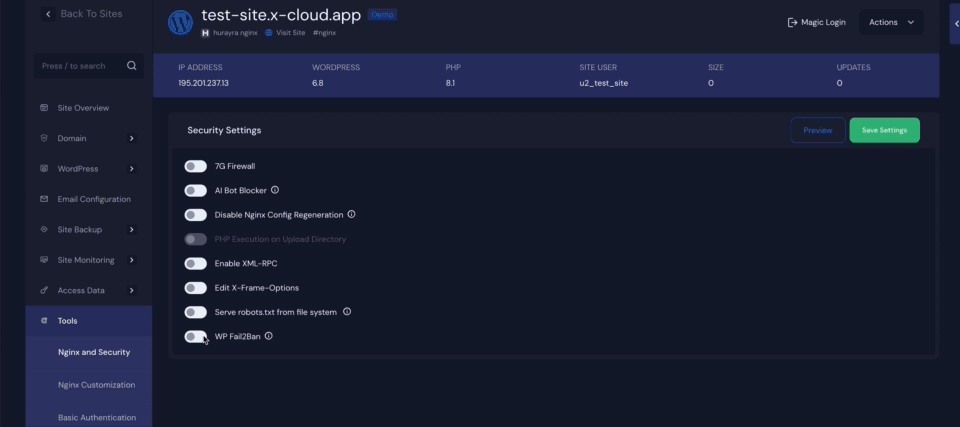This screenshot has height=427, width=960.
Task: Toggle Enable XML-RPC switch
Action: tap(196, 264)
